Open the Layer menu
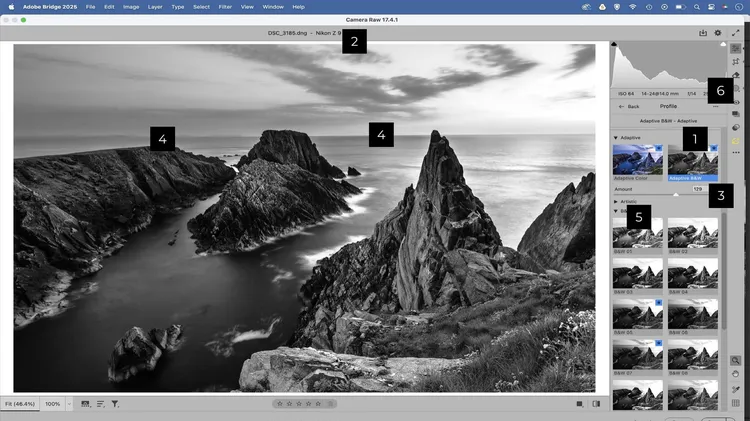Viewport: 750px width, 421px height. tap(155, 7)
